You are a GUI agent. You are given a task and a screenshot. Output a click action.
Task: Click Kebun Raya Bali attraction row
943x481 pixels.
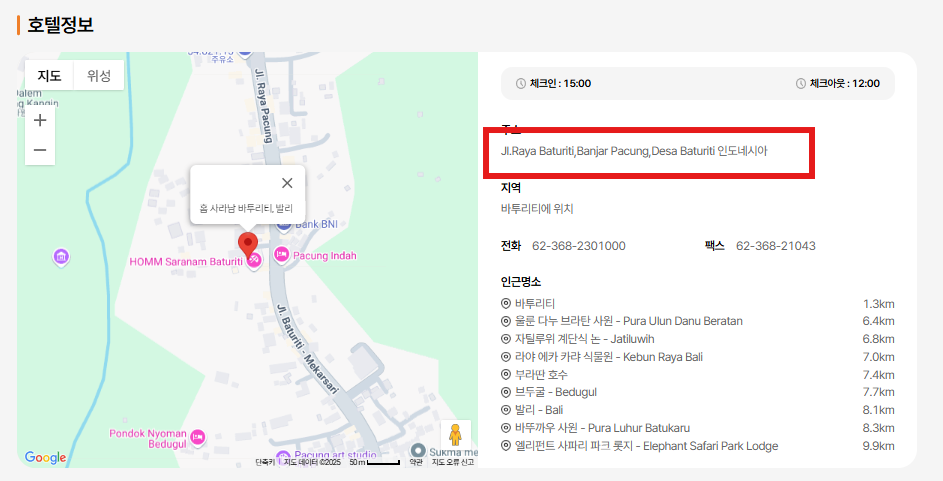tap(698, 357)
